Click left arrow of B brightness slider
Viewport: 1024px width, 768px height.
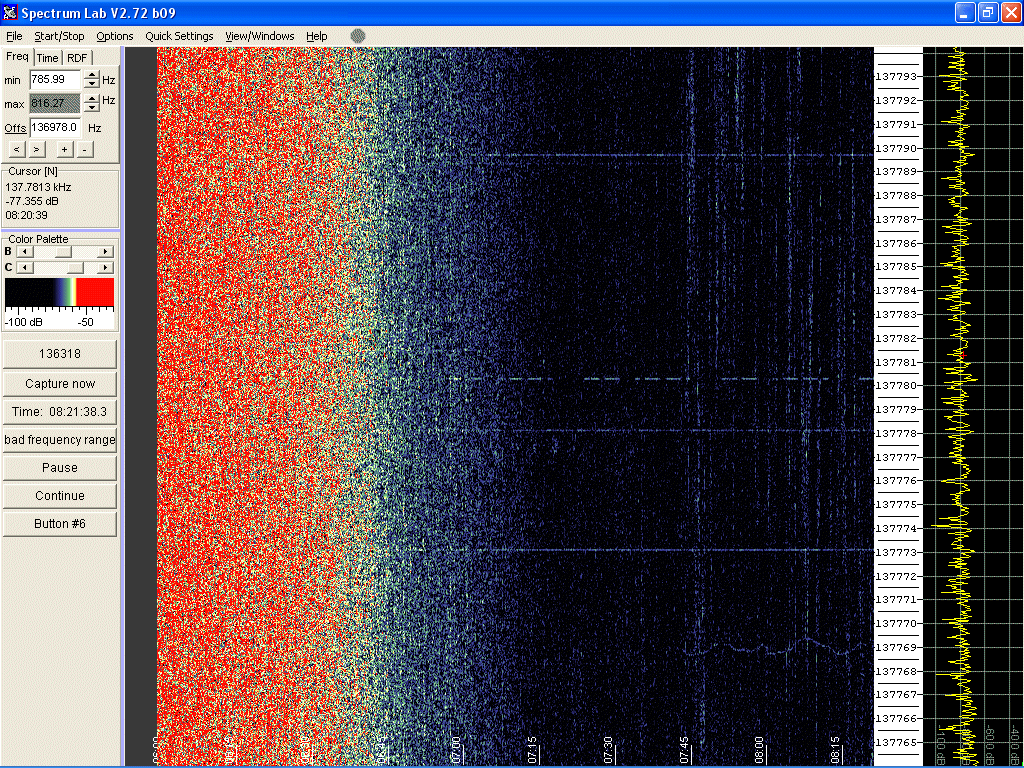click(24, 251)
